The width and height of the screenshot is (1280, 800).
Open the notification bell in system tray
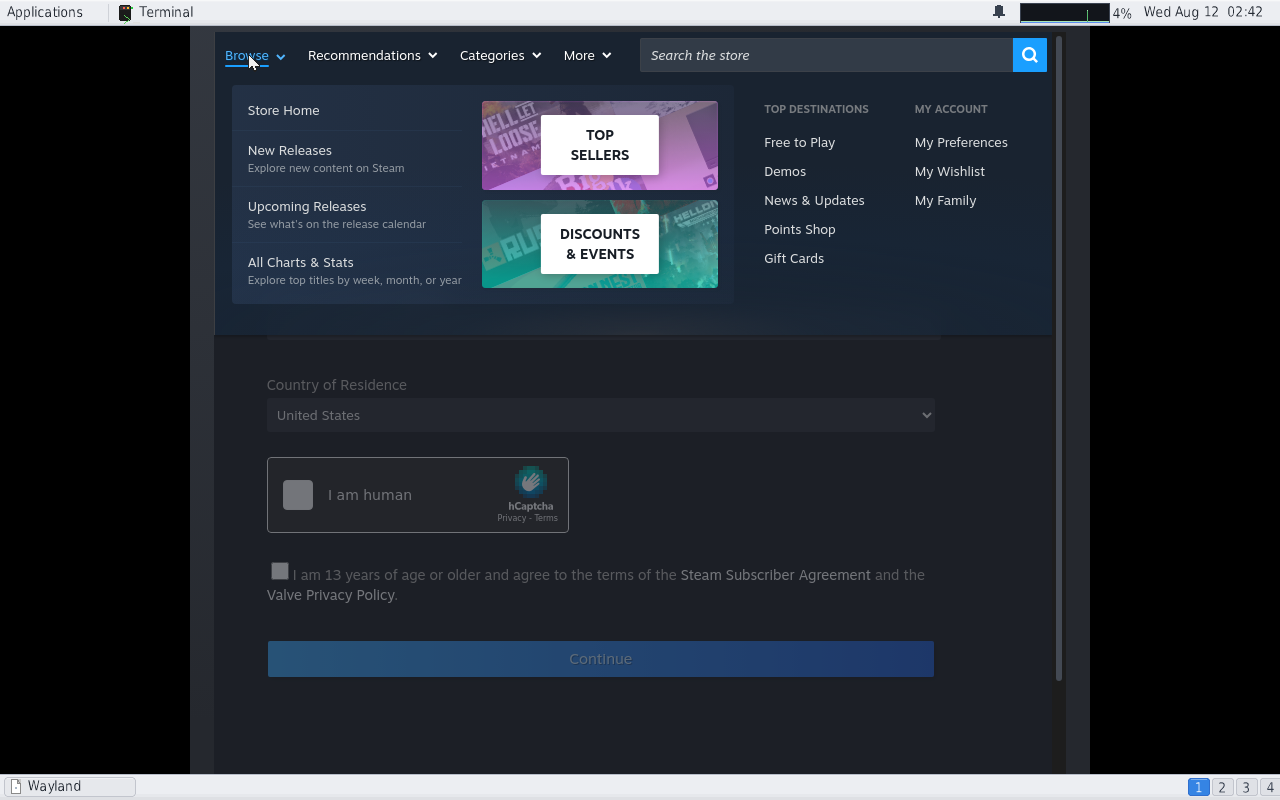[x=998, y=12]
